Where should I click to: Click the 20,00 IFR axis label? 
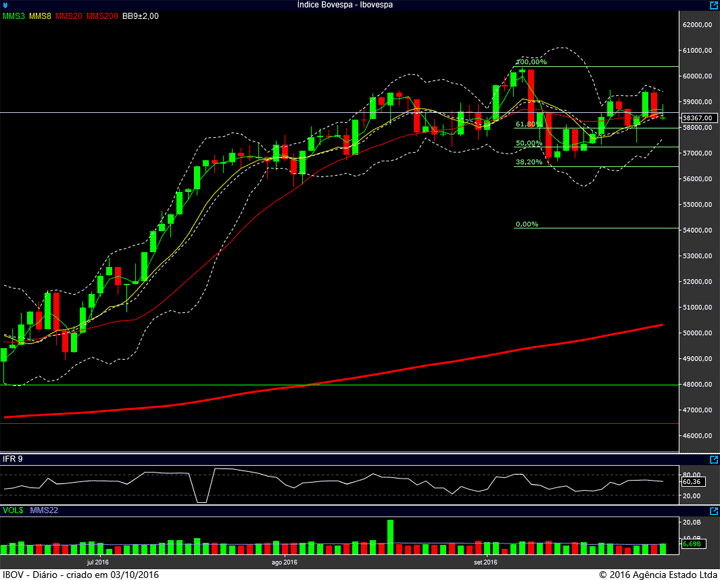692,496
